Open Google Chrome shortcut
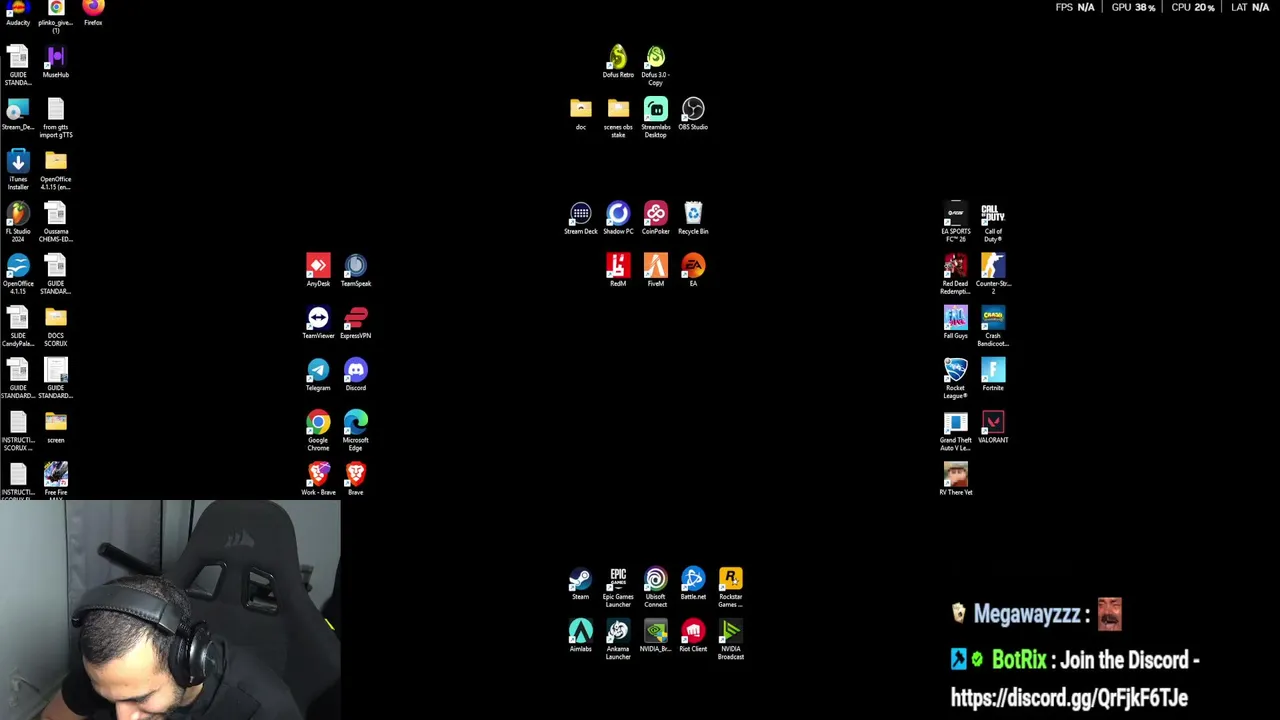Image resolution: width=1280 pixels, height=720 pixels. pos(318,430)
